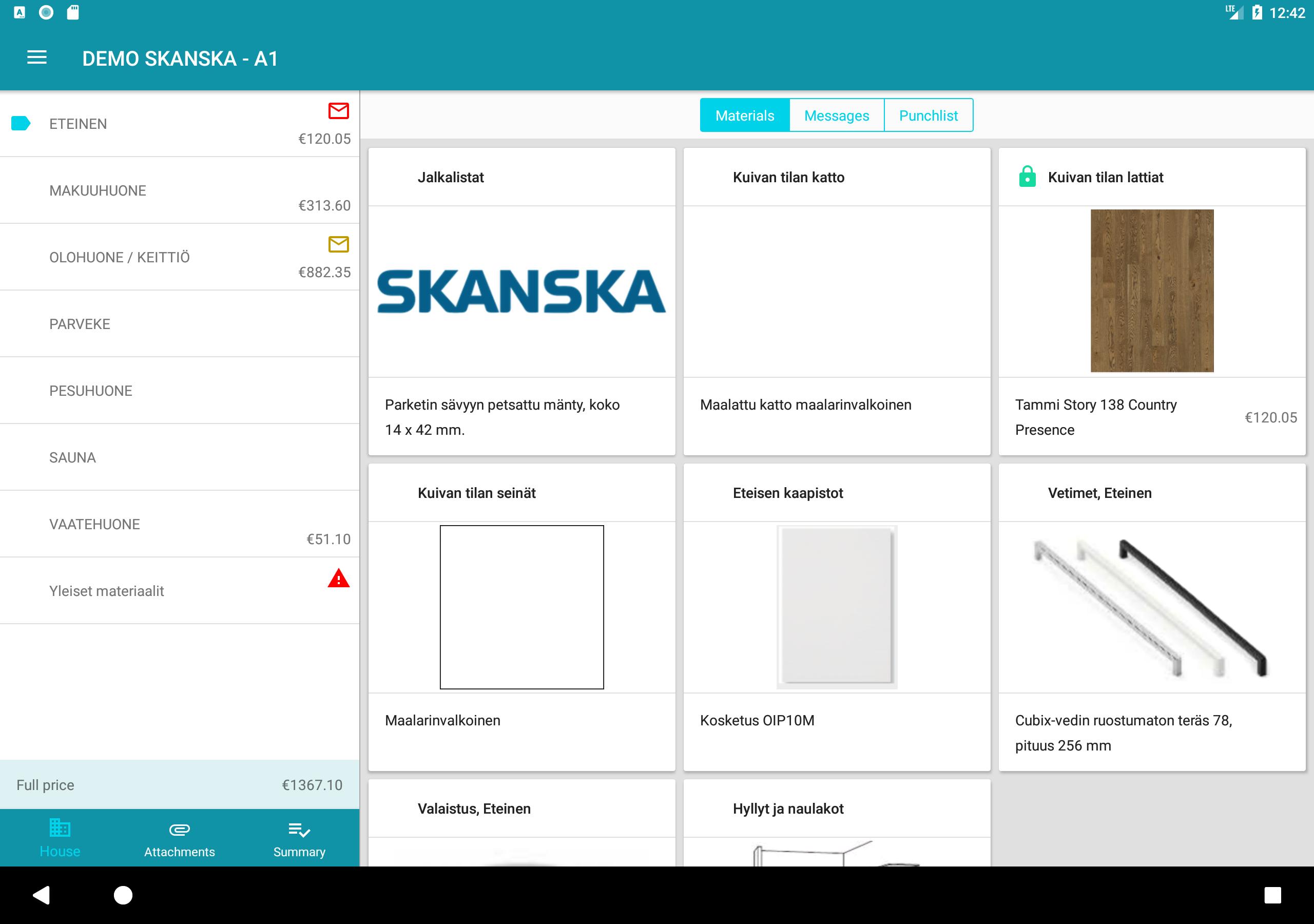
Task: Tap the House building icon
Action: click(60, 828)
